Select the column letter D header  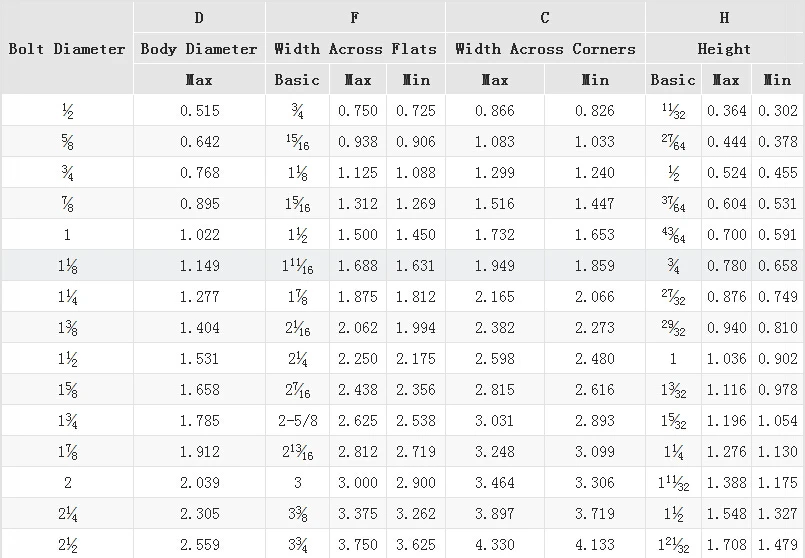[199, 17]
